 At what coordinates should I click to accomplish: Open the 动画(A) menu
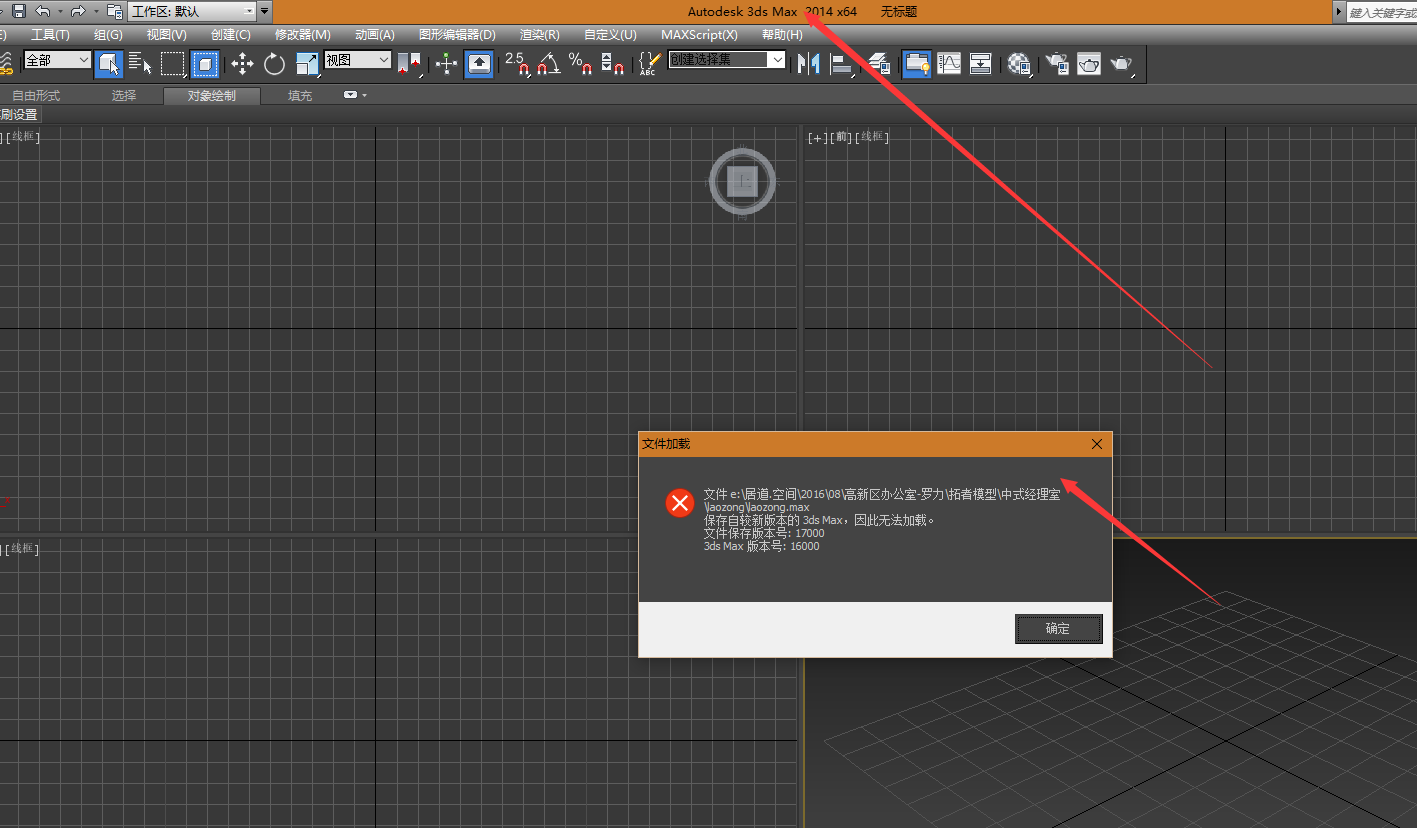tap(375, 34)
